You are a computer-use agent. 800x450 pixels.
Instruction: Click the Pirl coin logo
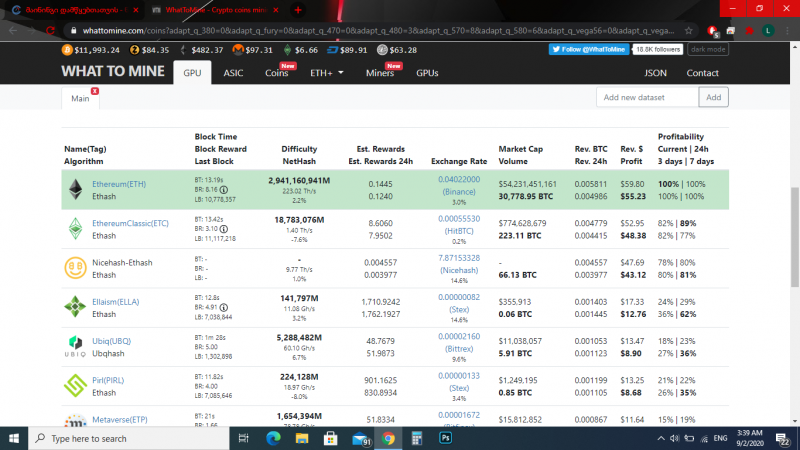click(75, 384)
